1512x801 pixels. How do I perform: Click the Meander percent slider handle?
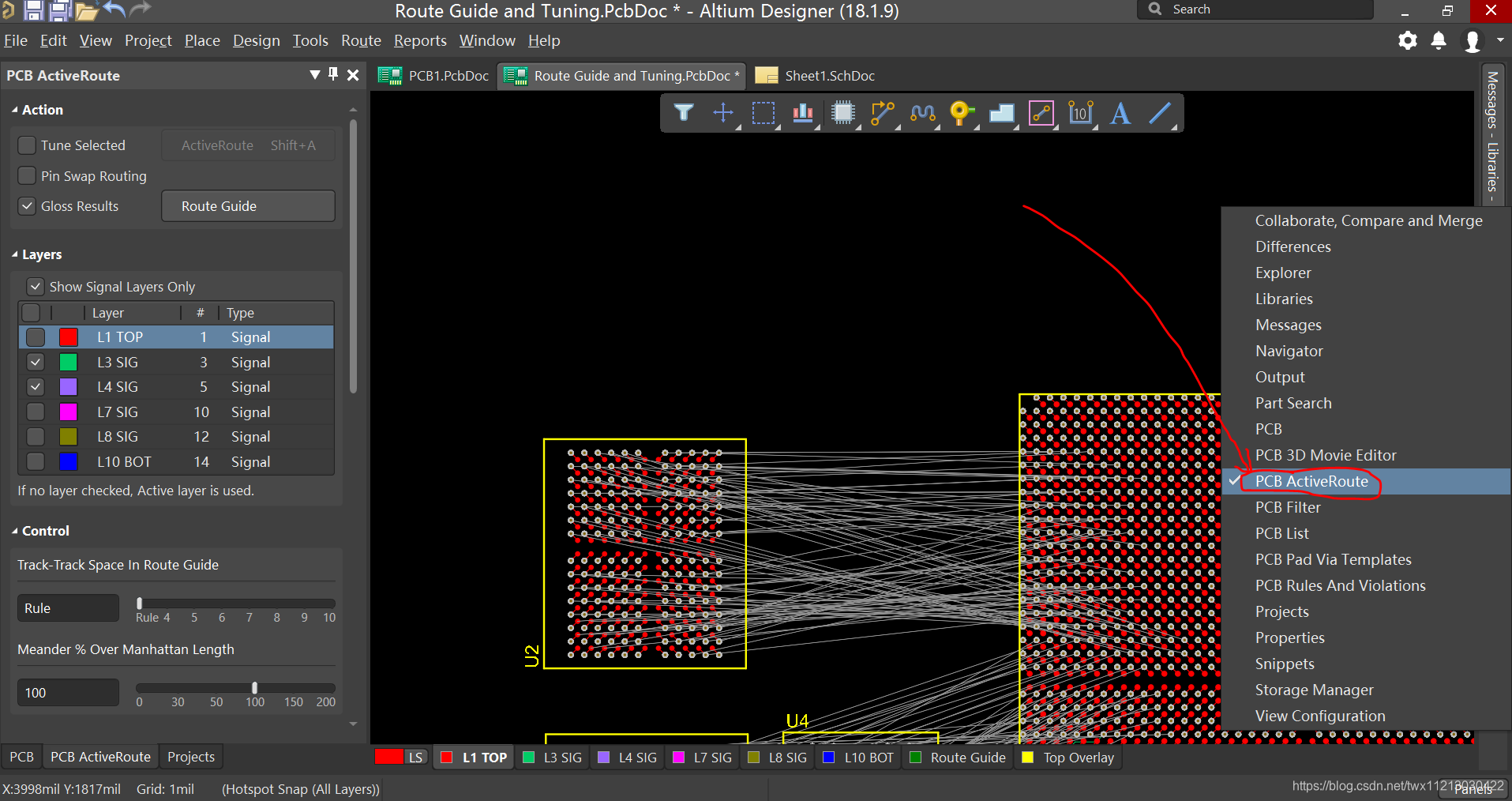pos(254,688)
